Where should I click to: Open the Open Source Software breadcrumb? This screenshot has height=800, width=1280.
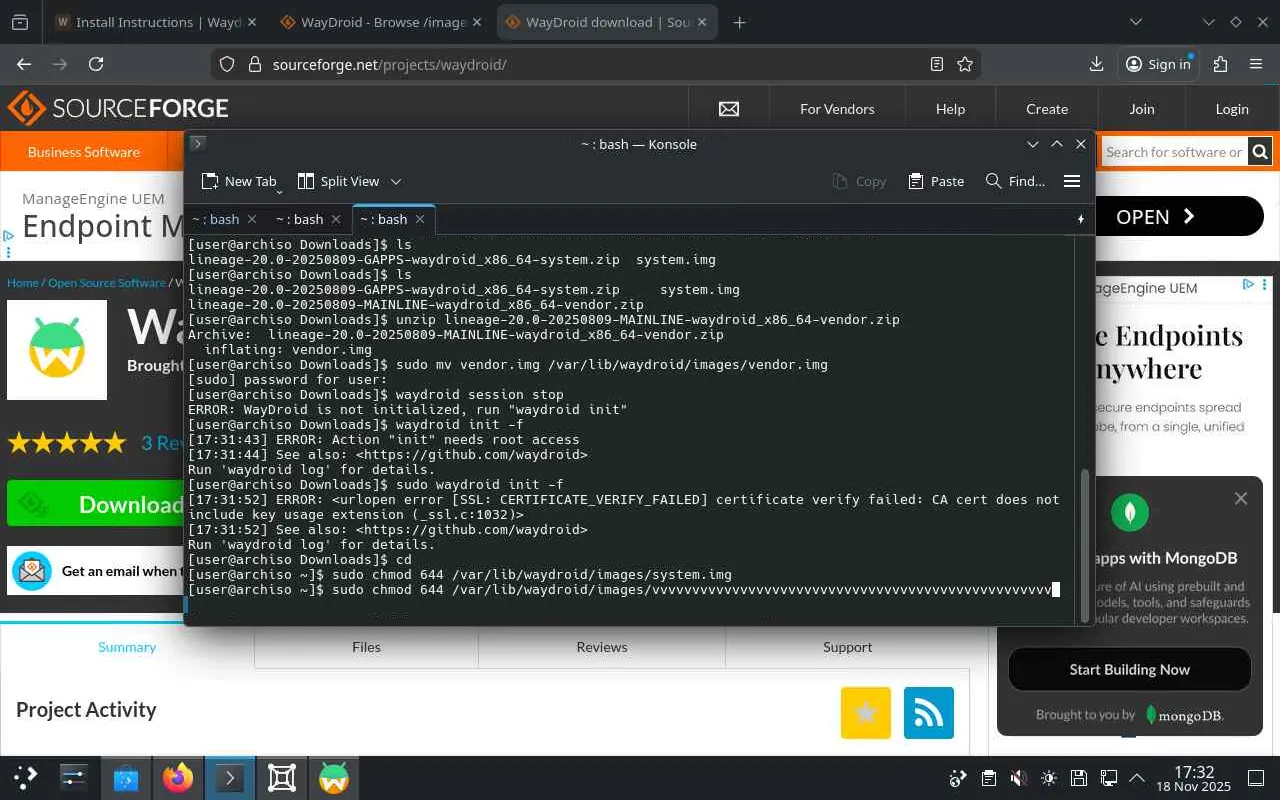pyautogui.click(x=107, y=283)
